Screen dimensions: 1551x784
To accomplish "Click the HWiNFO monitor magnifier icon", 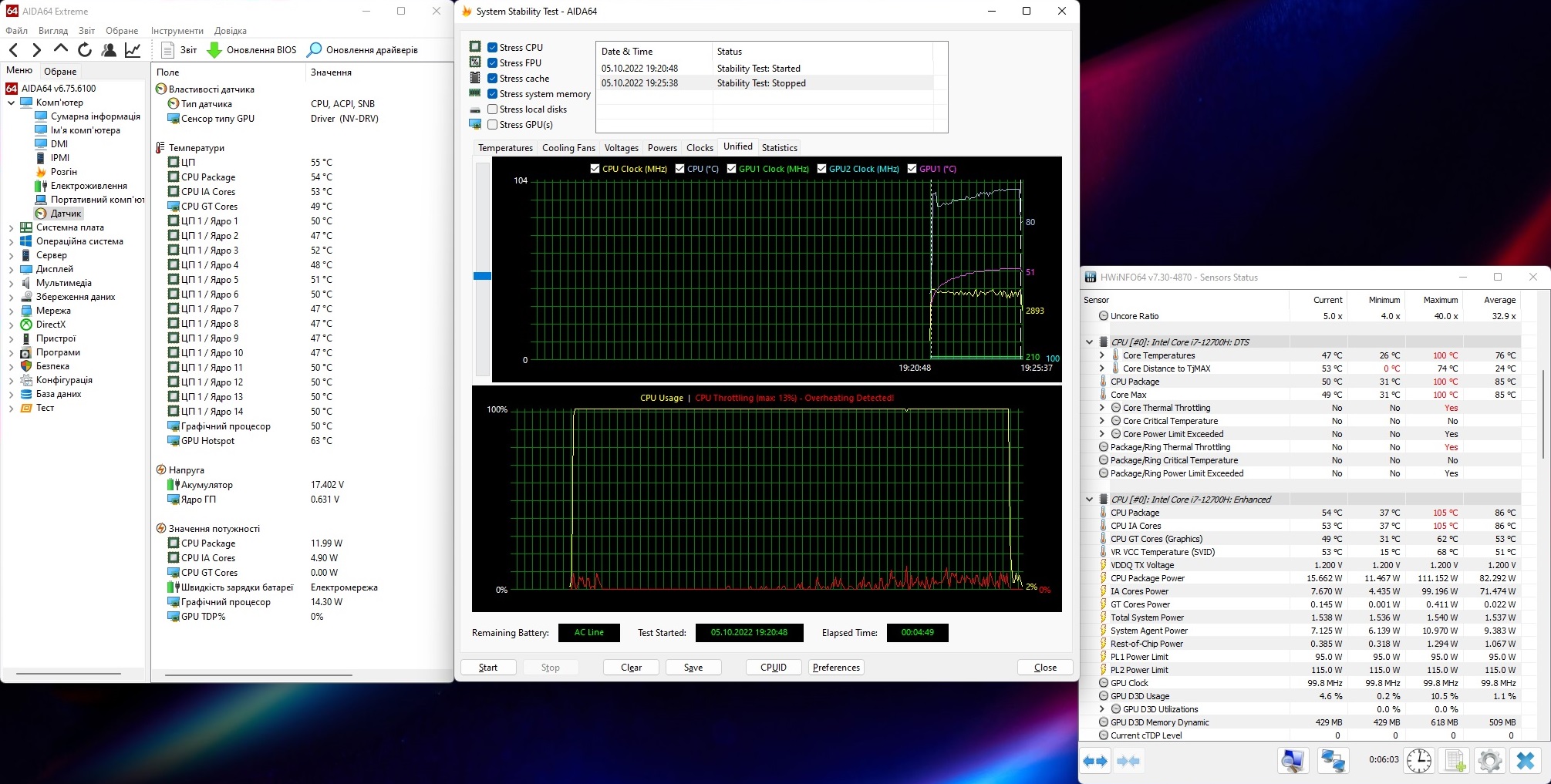I will (1293, 761).
